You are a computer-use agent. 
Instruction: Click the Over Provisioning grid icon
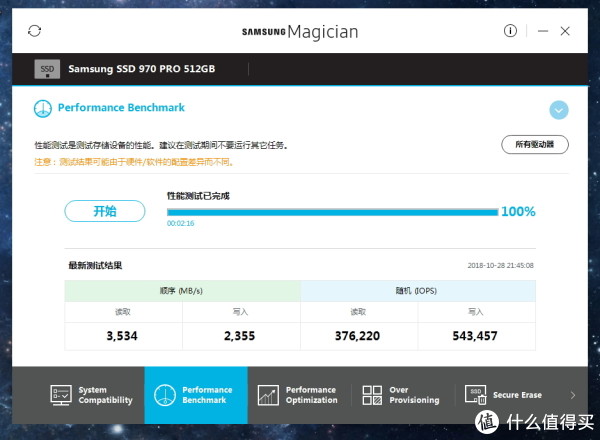[372, 395]
